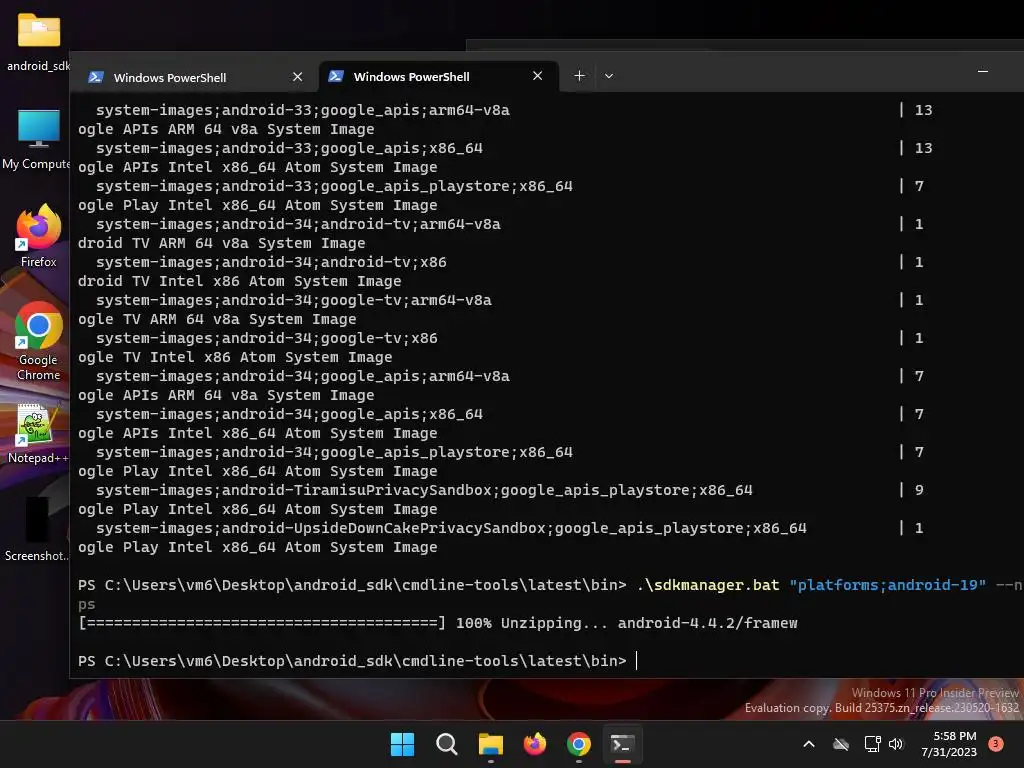Screen dimensions: 1024x768
Task: Click "droid TV Intel x86 Atom System Image" text
Action: point(240,281)
